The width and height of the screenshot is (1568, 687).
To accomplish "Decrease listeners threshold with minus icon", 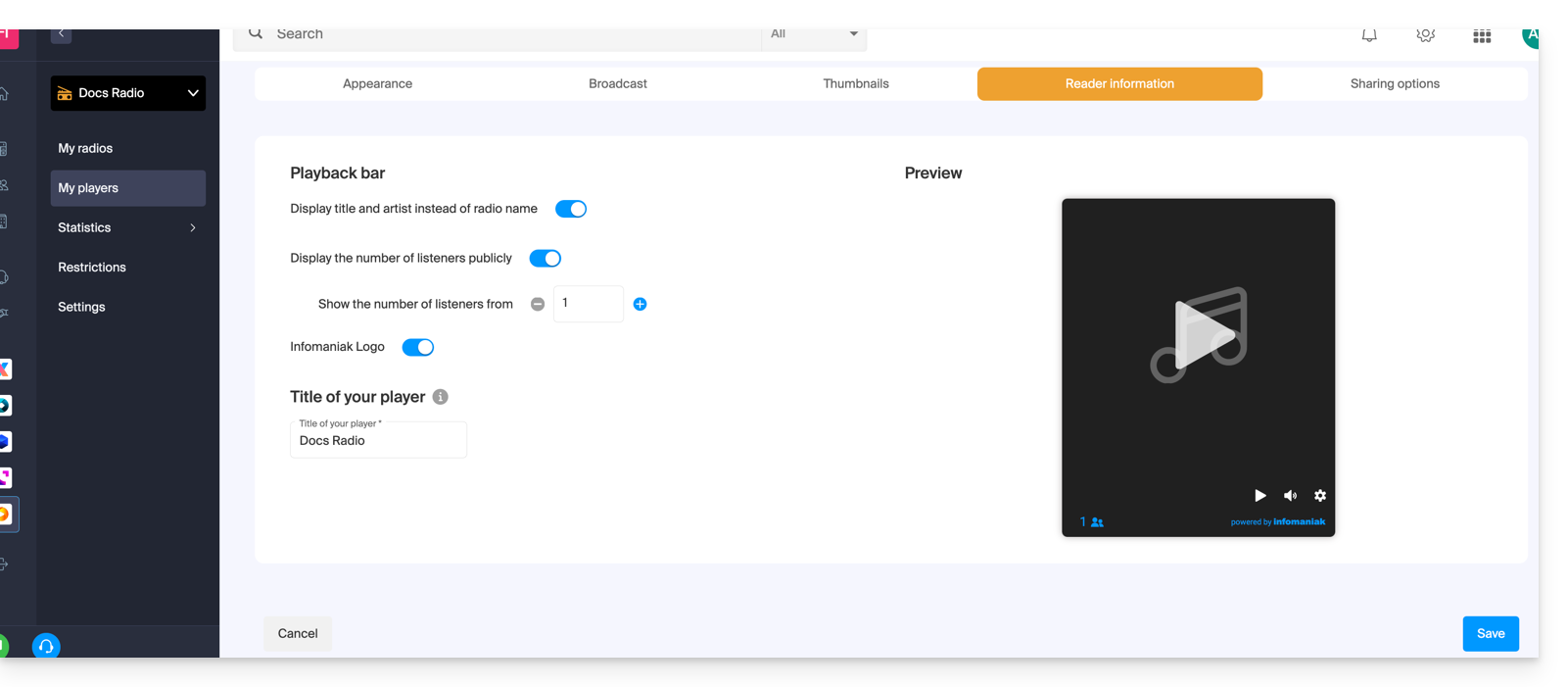I will click(538, 304).
